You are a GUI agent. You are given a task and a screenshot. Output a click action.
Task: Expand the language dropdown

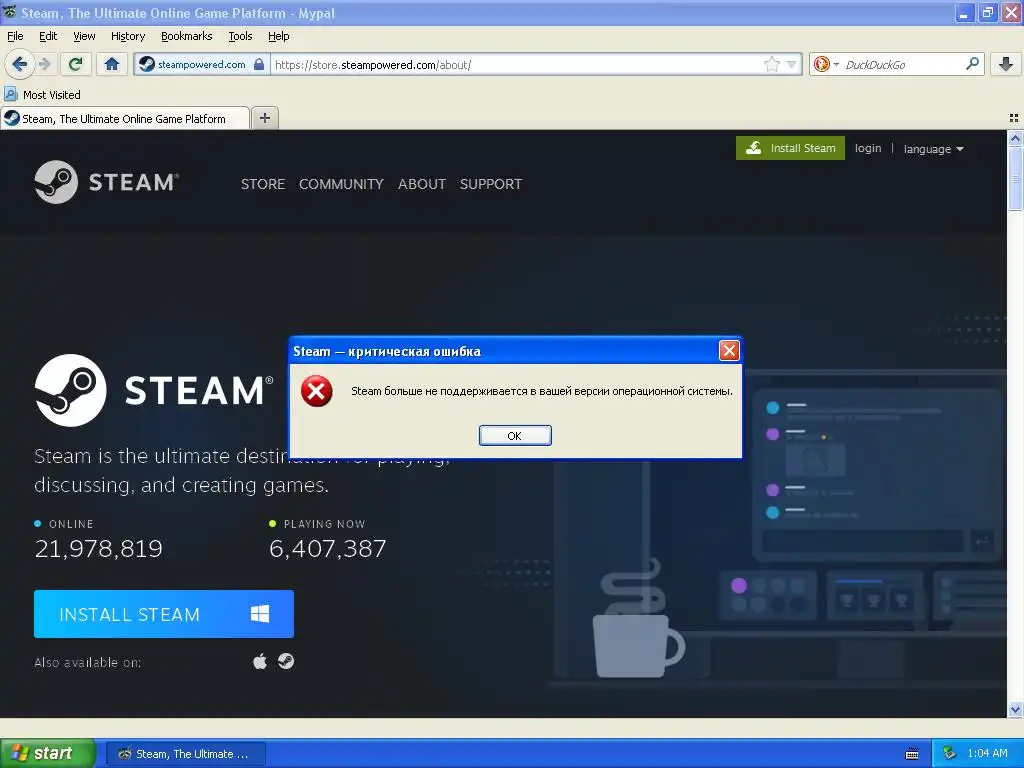[933, 149]
